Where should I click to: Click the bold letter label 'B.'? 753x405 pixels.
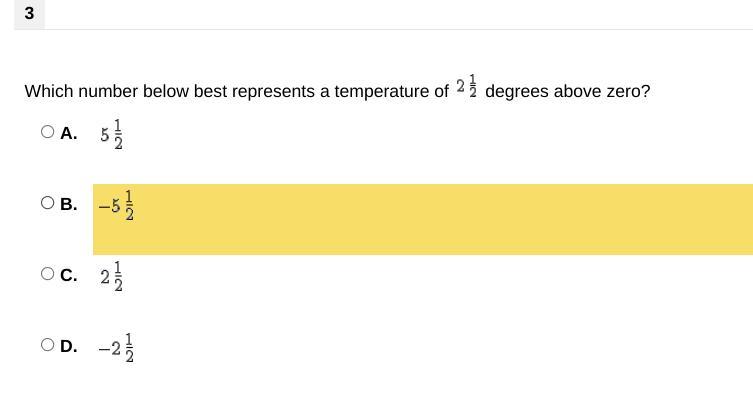69,204
